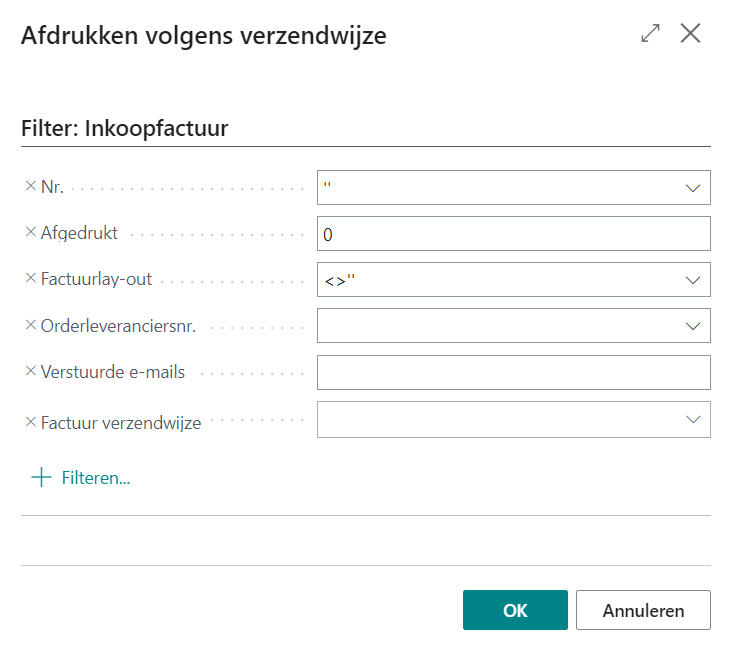Viewport: 733px width, 651px height.
Task: Close the Afdrukken volgens verzendwijze dialog
Action: coord(690,34)
